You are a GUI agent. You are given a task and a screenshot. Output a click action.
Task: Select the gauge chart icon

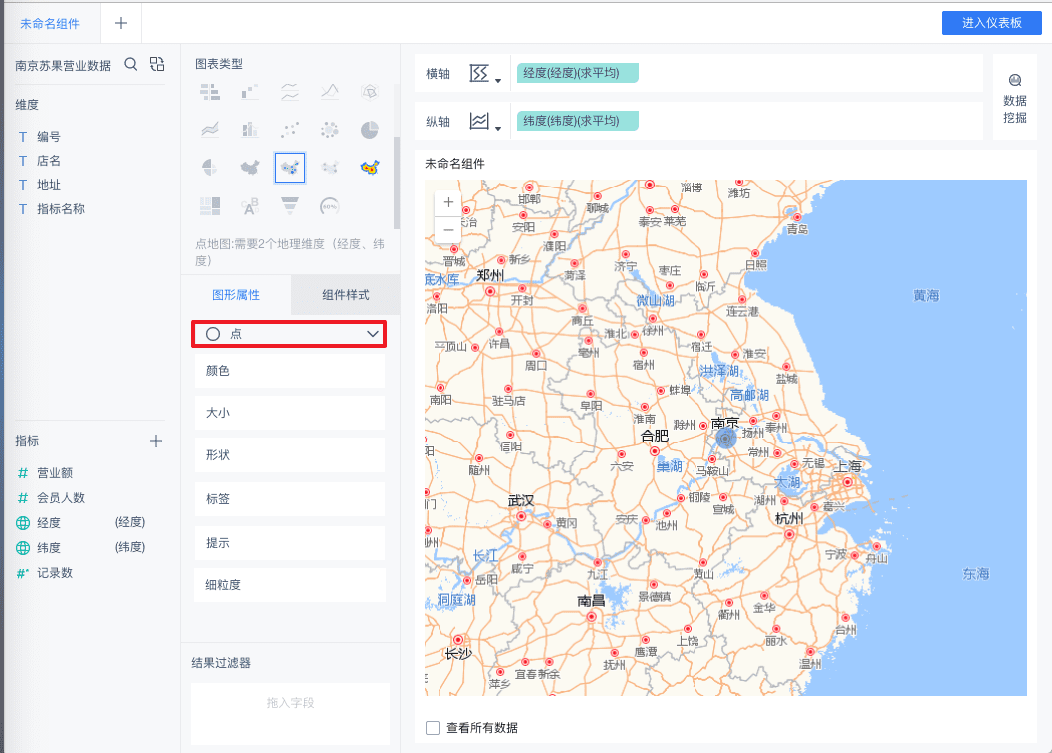329,205
